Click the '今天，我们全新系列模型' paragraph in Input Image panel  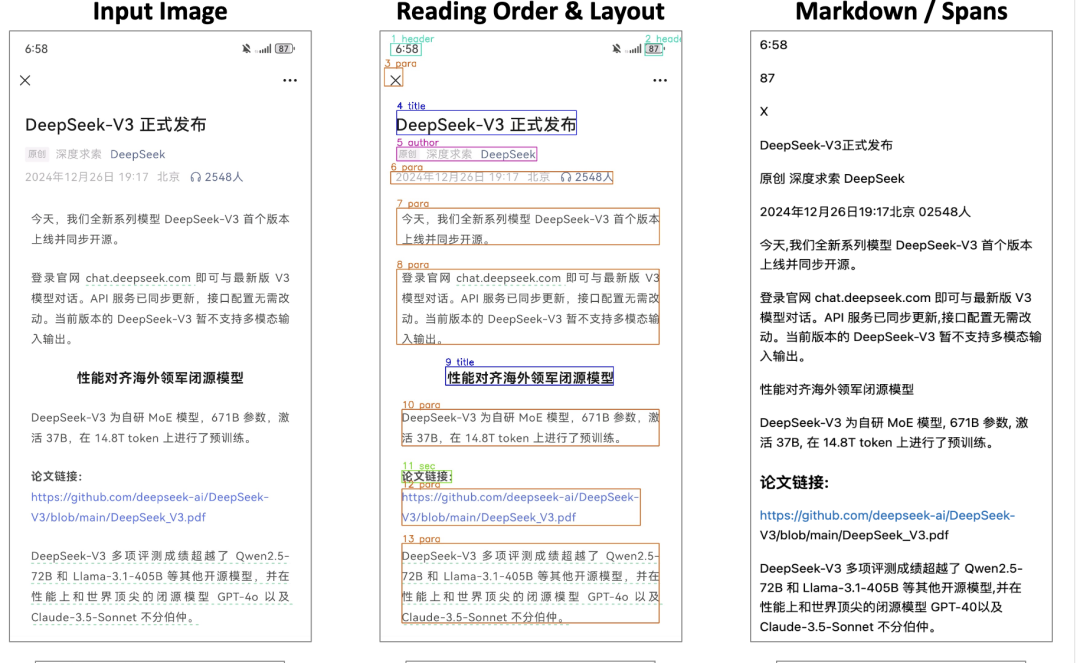tap(160, 229)
